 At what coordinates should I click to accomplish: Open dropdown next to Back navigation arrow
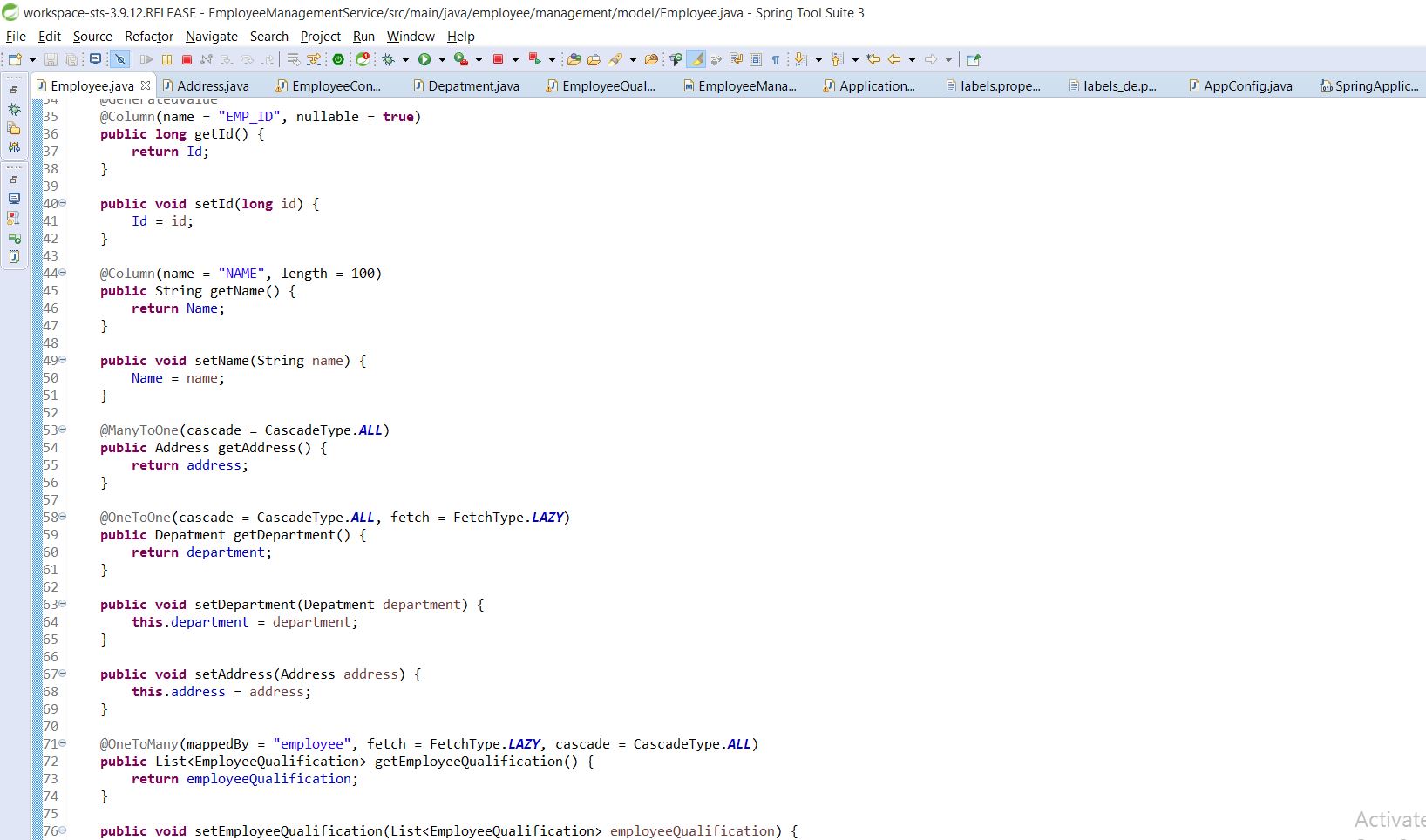tap(912, 59)
